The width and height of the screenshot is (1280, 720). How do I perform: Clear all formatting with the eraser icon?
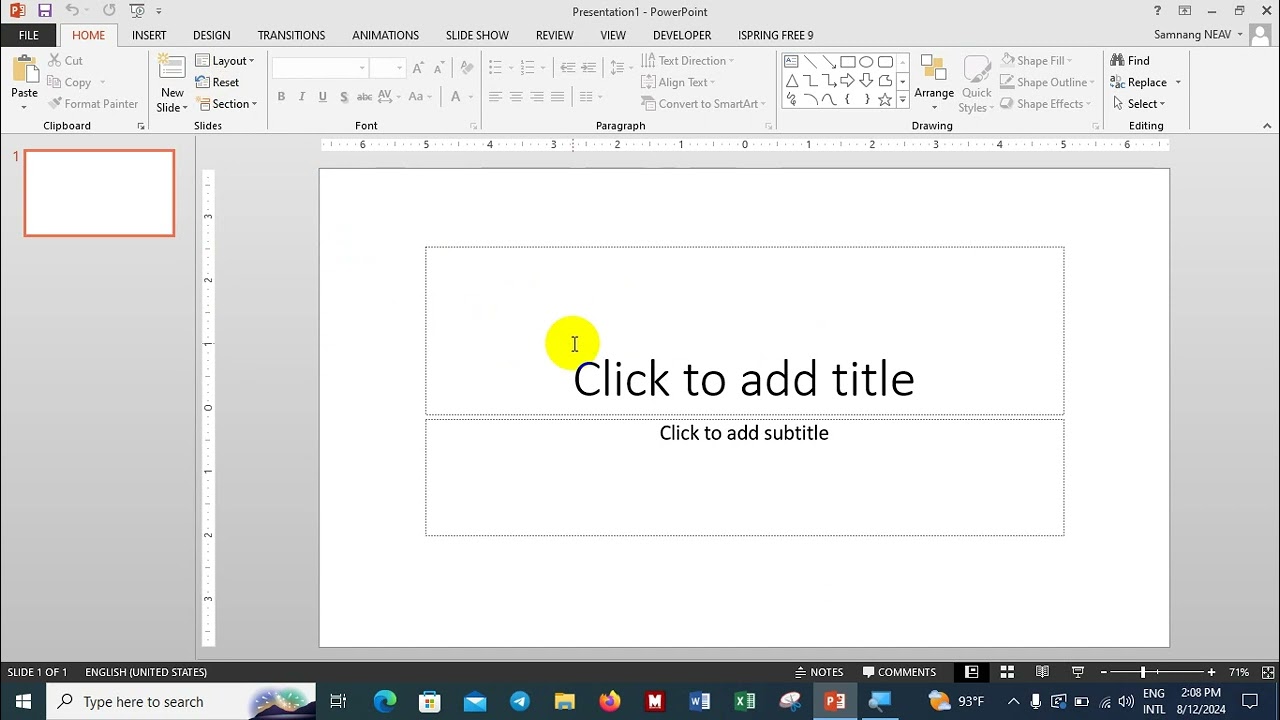(x=465, y=68)
